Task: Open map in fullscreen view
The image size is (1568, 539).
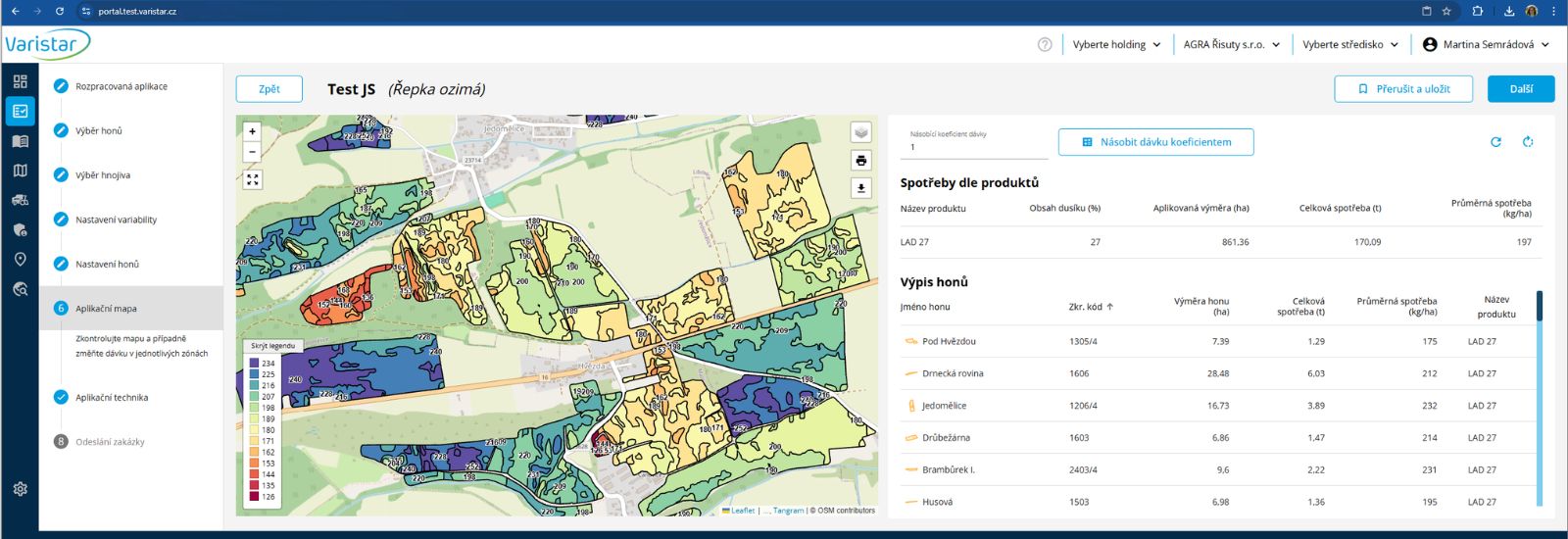Action: pos(253,179)
